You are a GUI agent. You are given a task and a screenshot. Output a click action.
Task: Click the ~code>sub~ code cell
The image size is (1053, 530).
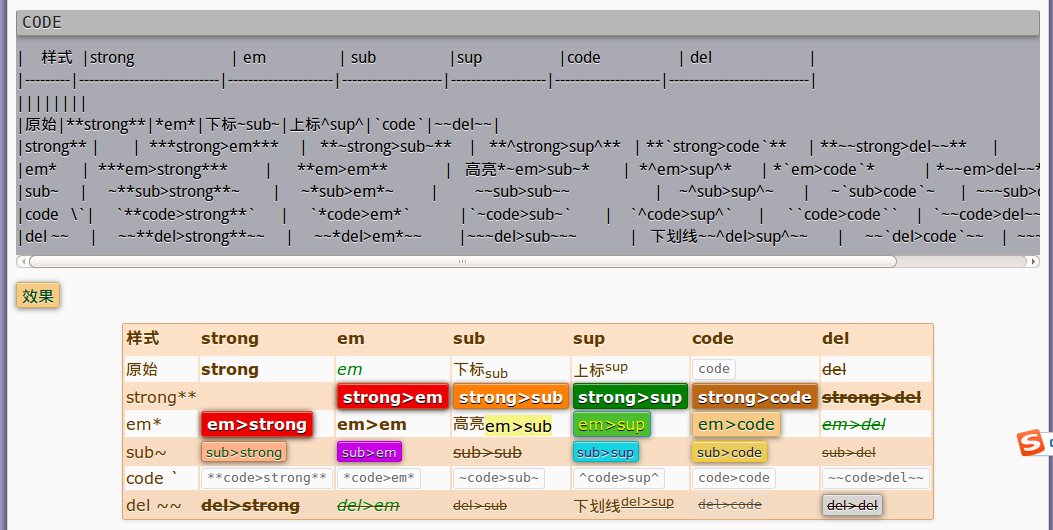[x=498, y=478]
